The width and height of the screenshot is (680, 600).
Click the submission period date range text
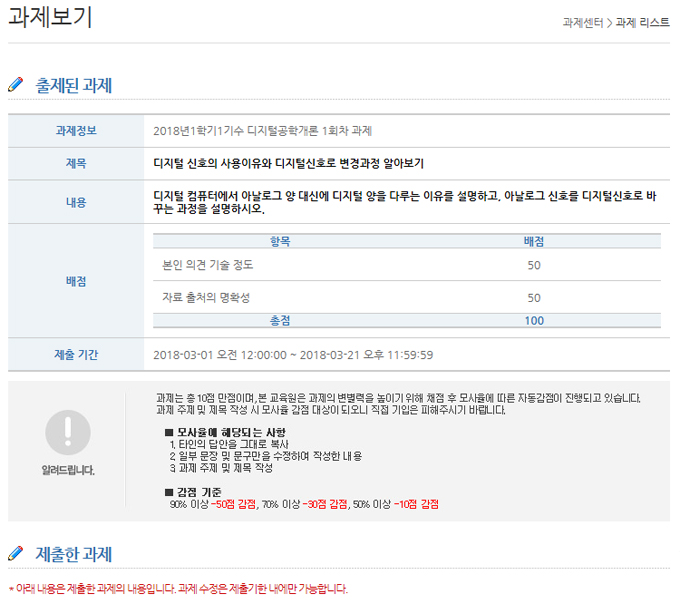293,354
